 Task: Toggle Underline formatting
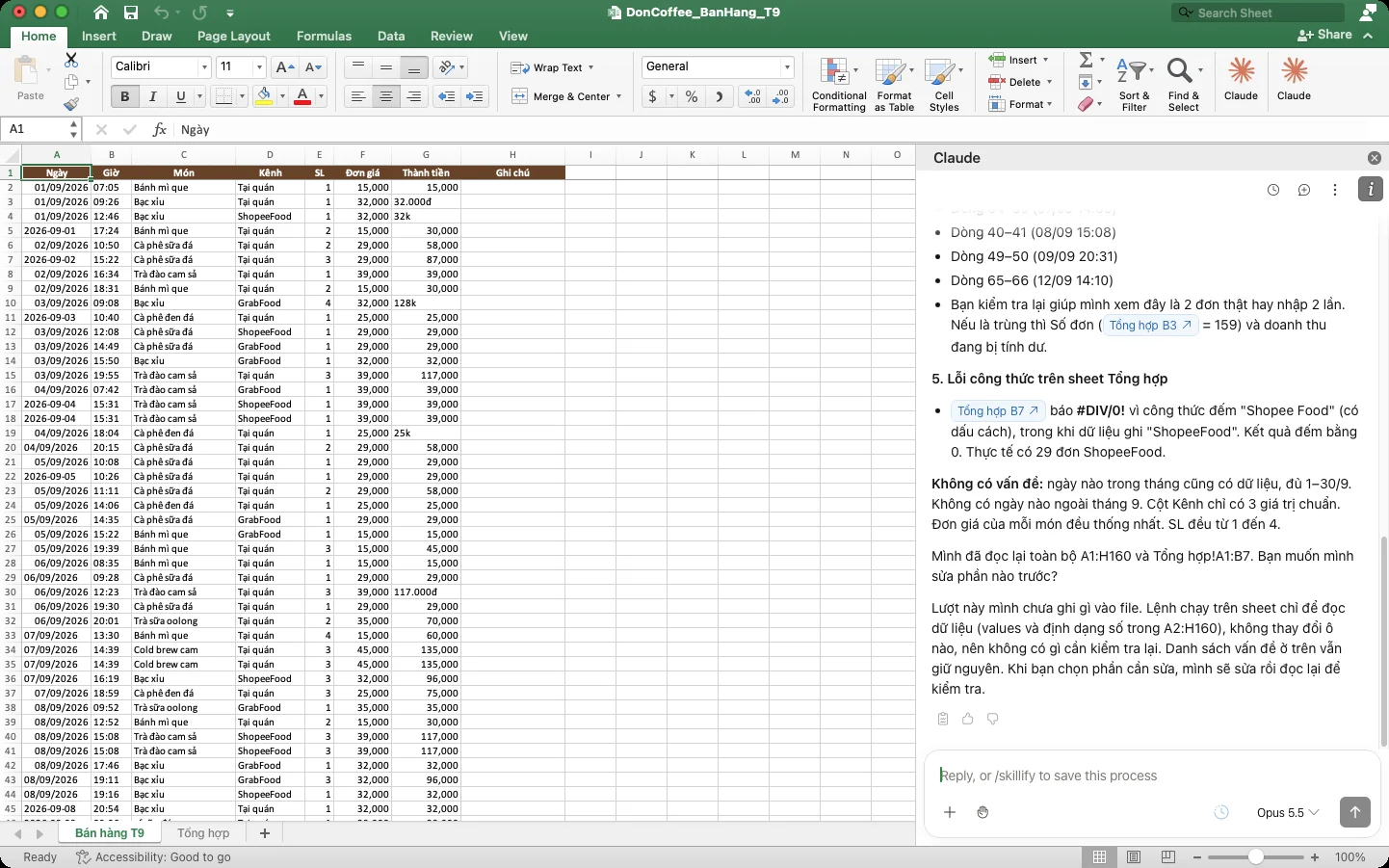[180, 96]
